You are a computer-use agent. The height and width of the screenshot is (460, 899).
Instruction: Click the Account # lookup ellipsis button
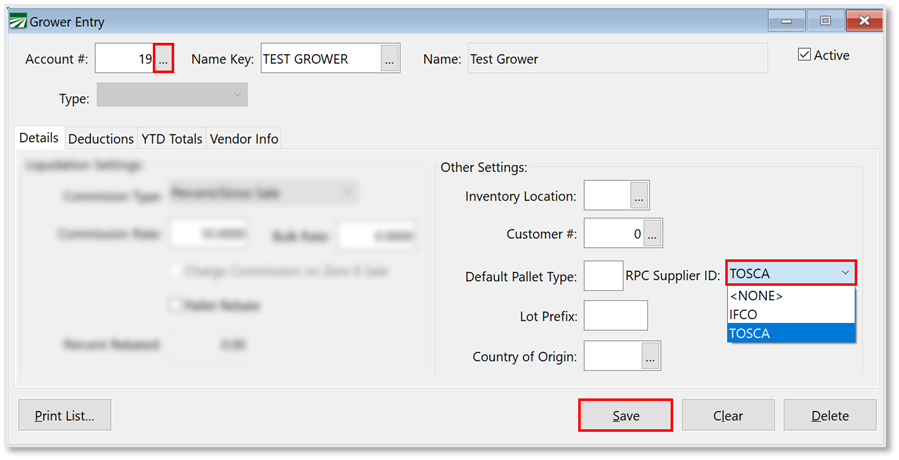click(164, 59)
